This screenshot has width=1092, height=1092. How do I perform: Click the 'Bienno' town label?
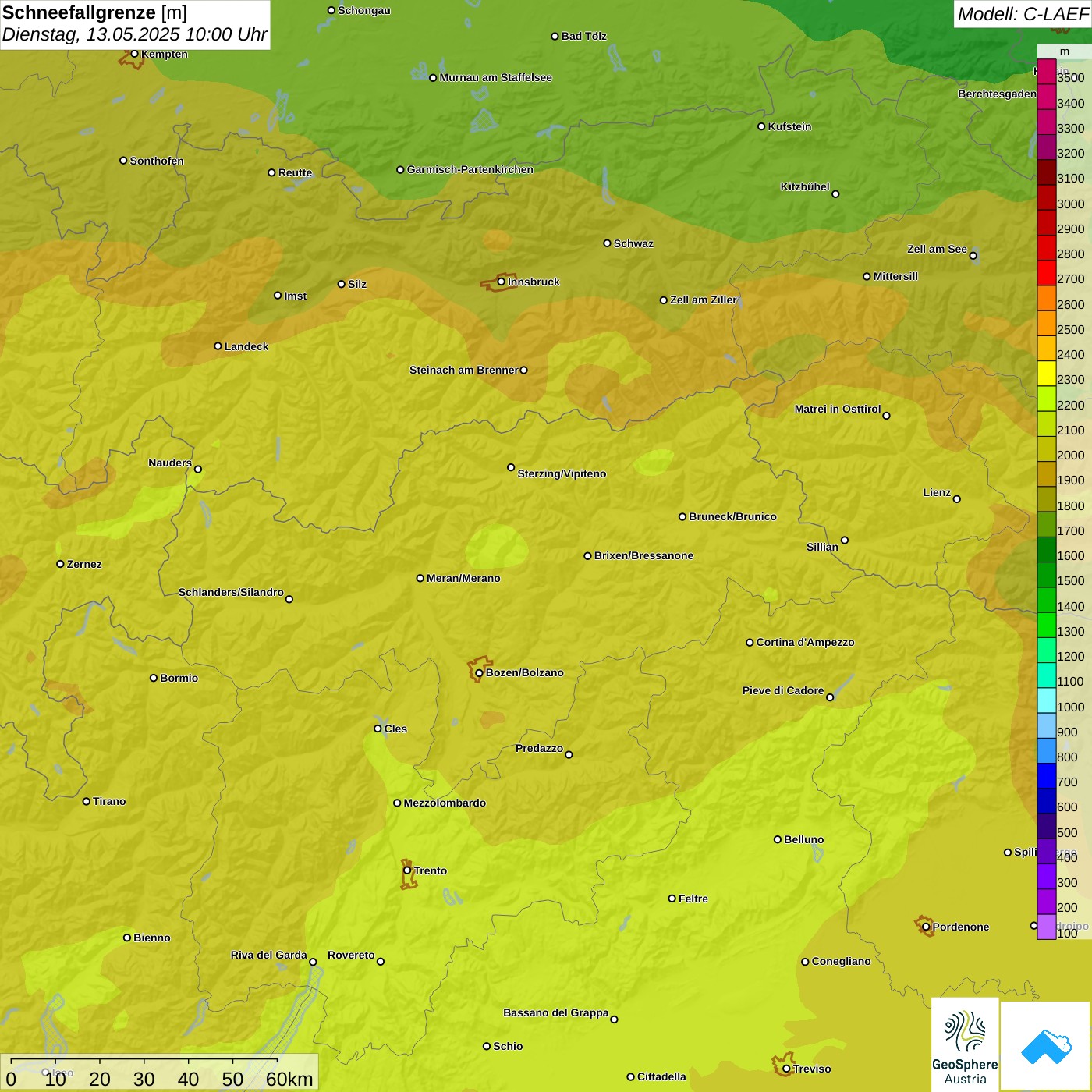pyautogui.click(x=151, y=938)
